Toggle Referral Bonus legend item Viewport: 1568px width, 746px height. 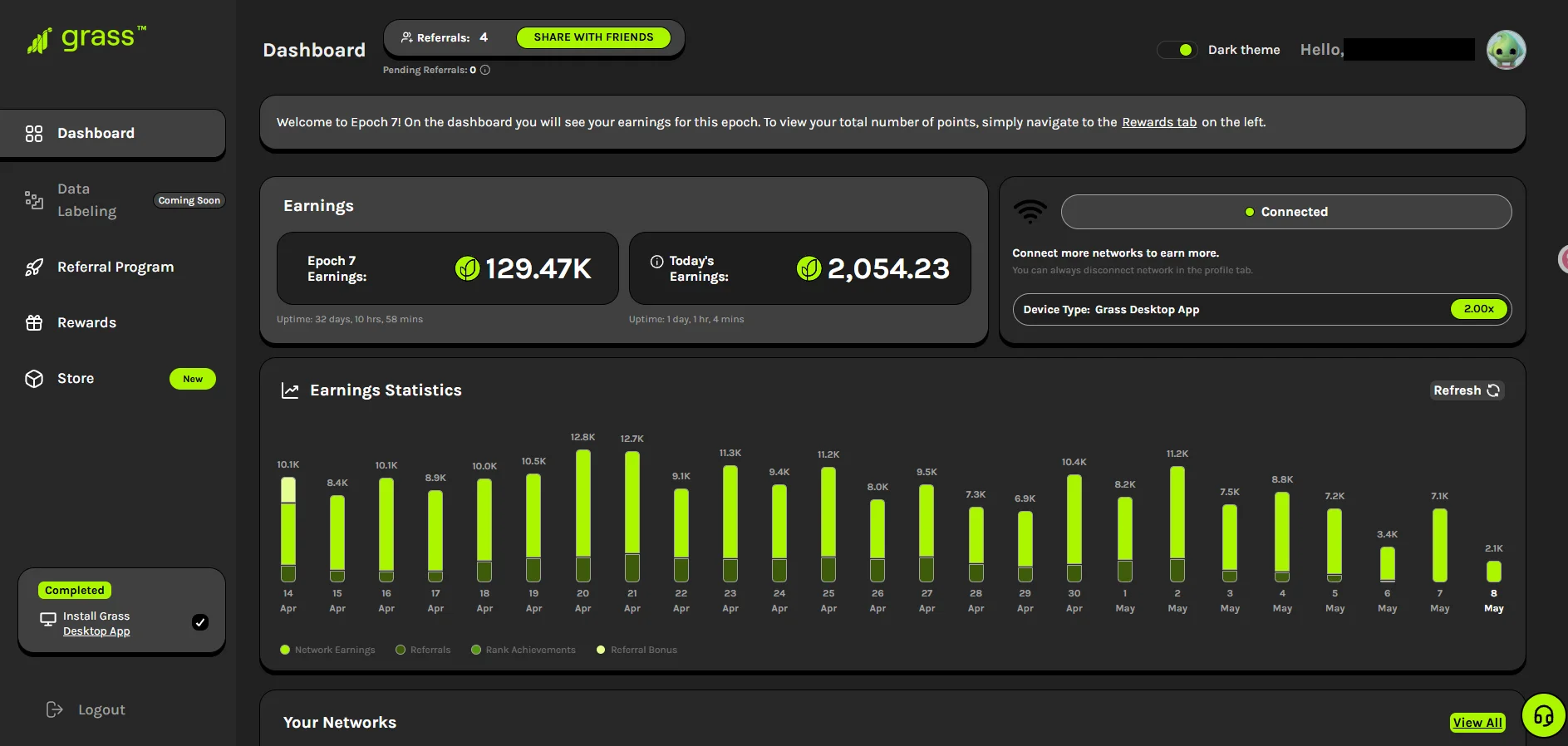637,650
